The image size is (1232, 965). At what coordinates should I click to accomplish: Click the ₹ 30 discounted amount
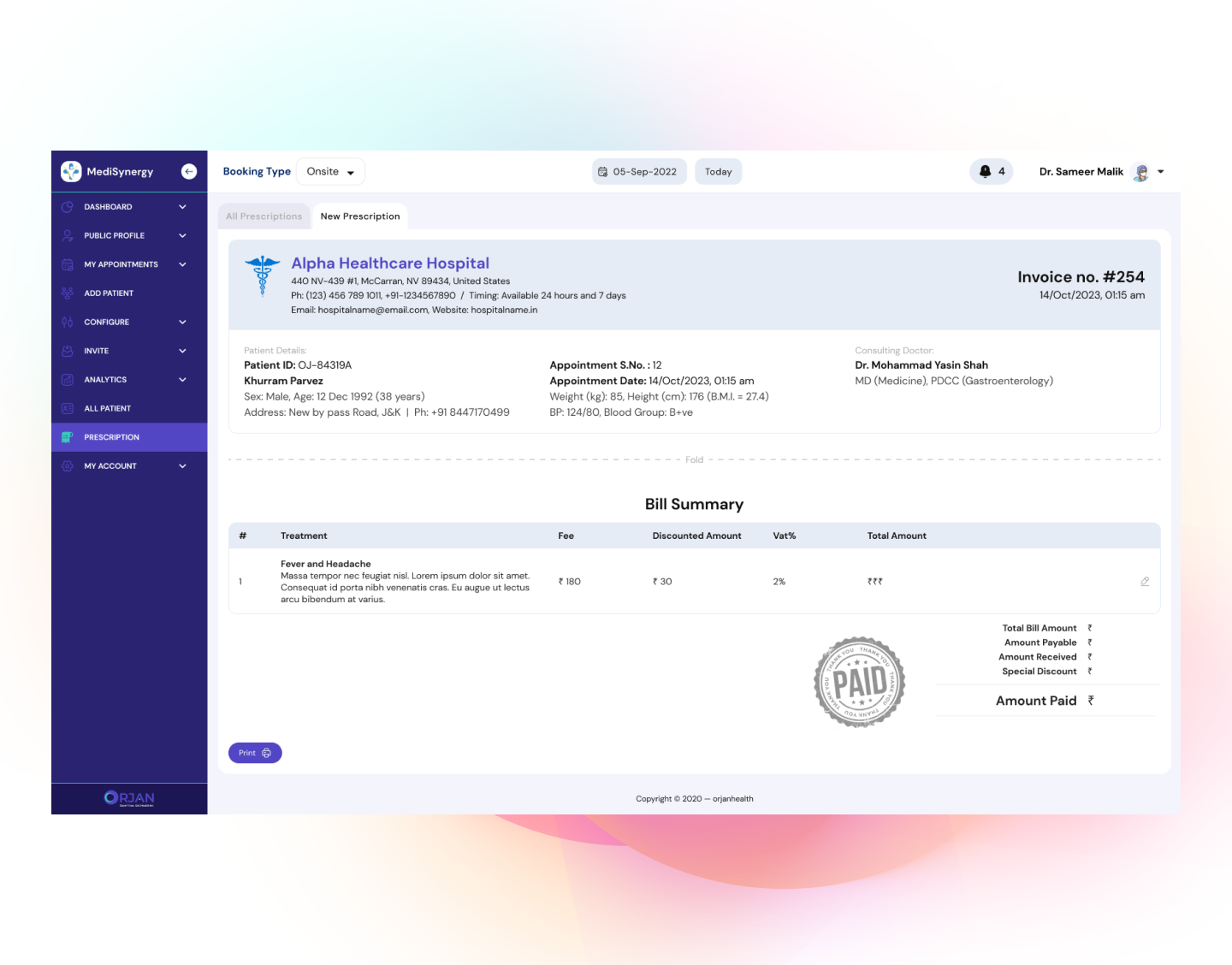(662, 582)
